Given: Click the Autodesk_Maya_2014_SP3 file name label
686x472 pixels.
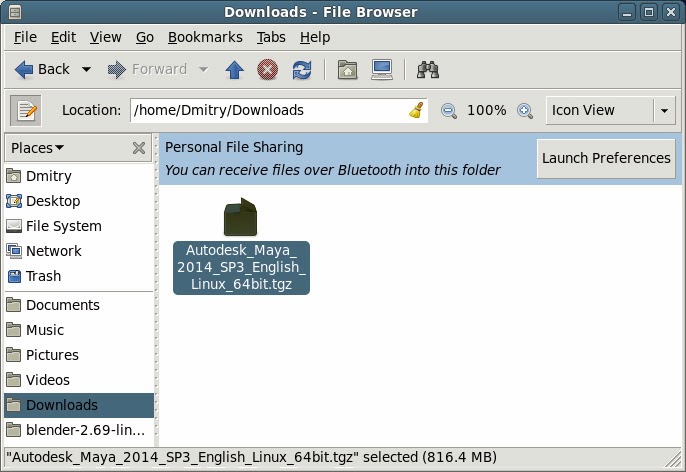Looking at the screenshot, I should pyautogui.click(x=241, y=267).
